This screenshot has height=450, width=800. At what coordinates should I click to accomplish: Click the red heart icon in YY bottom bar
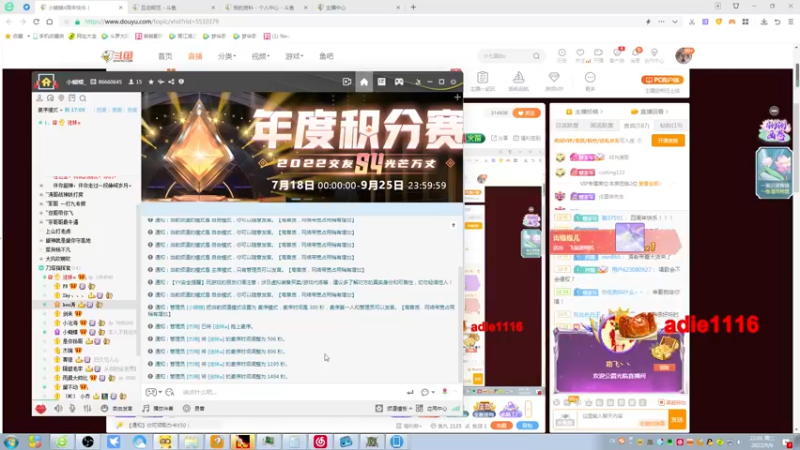click(x=41, y=408)
